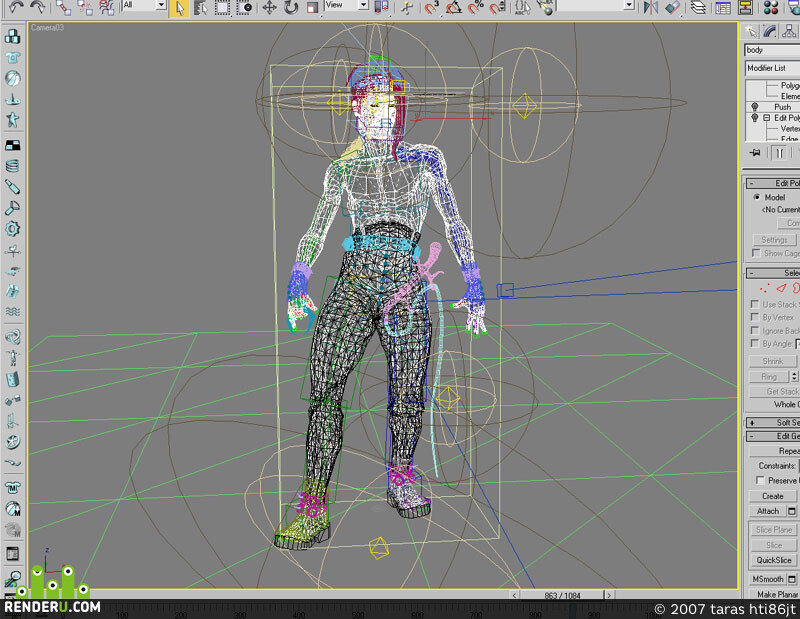Open the View reference coordinate dropdown
800x619 pixels.
(x=346, y=5)
